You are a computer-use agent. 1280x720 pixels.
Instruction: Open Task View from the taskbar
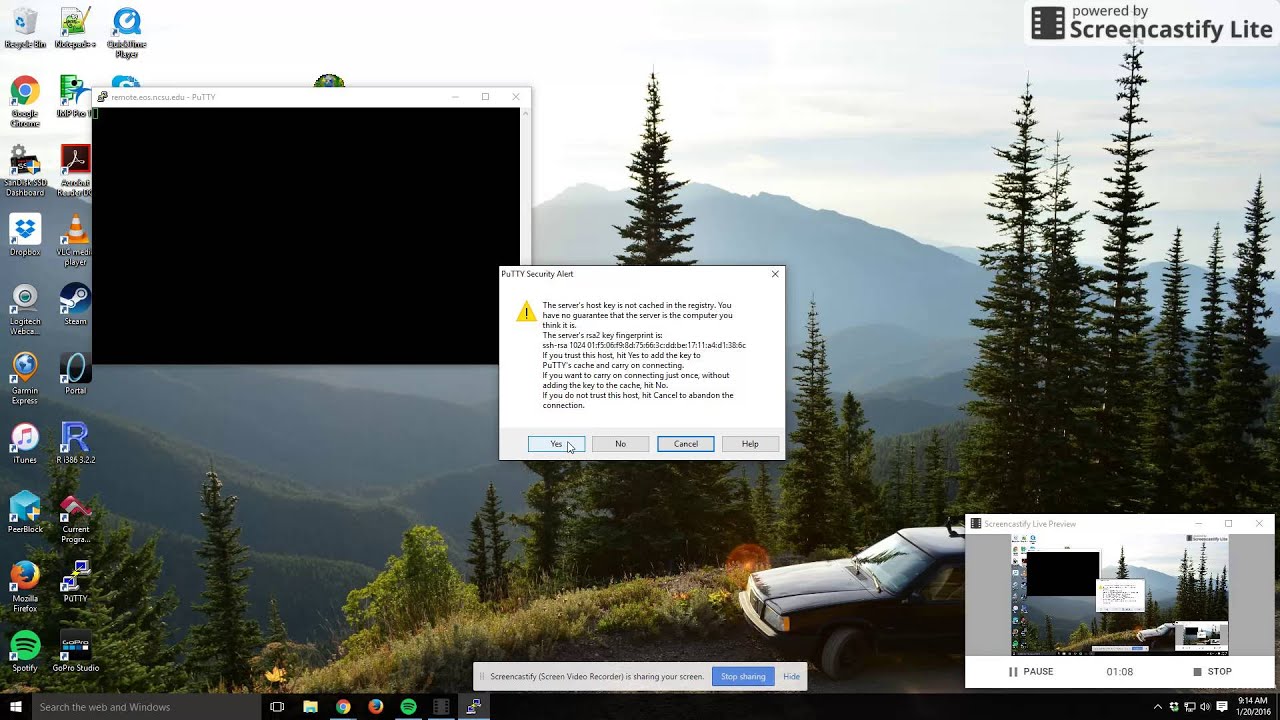click(x=277, y=707)
